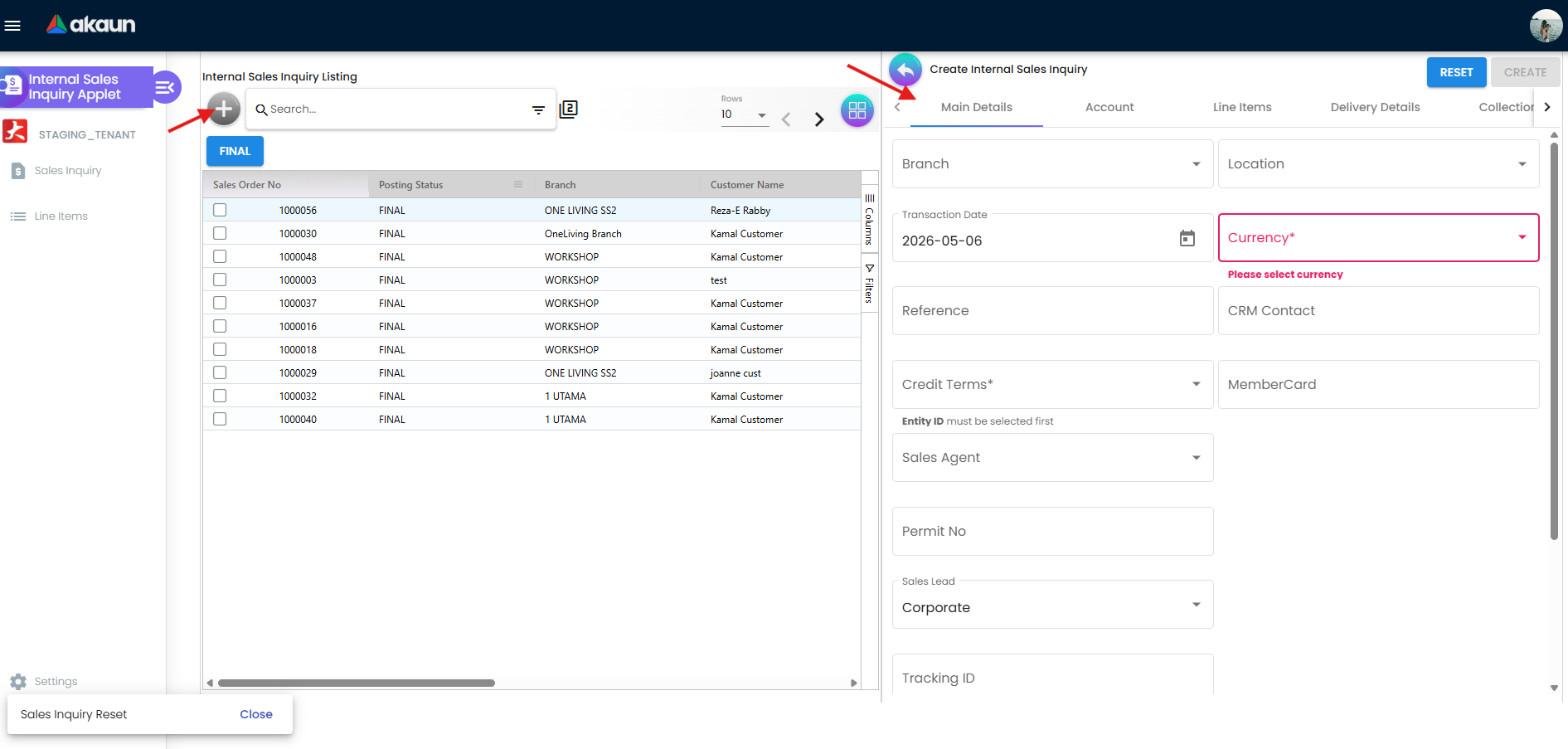Switch to the Line Items tab
The image size is (1568, 749).
coord(1242,107)
